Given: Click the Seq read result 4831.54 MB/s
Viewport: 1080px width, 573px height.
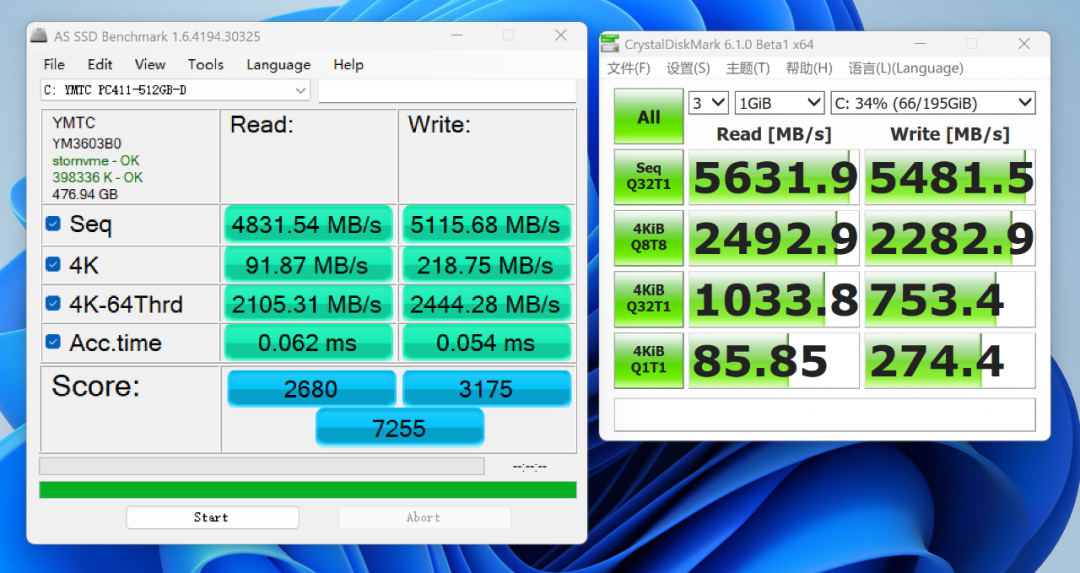Looking at the screenshot, I should (307, 225).
